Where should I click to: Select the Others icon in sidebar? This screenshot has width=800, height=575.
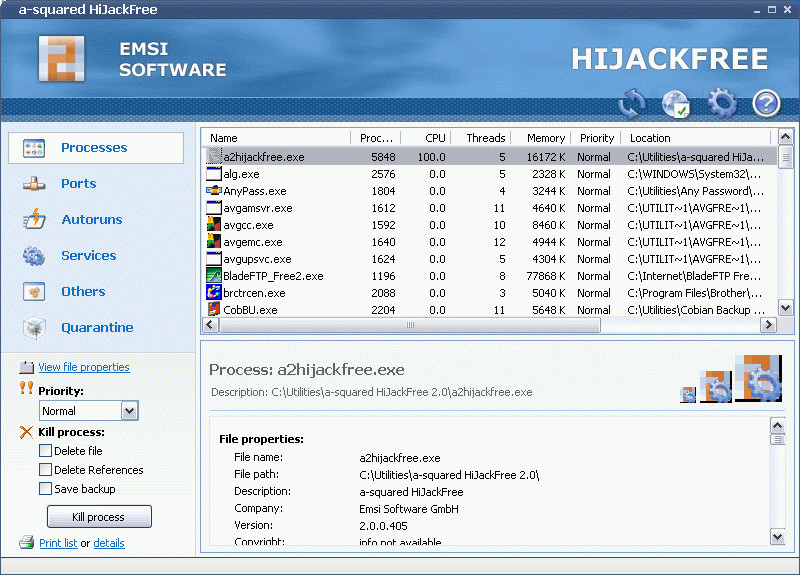tap(34, 291)
